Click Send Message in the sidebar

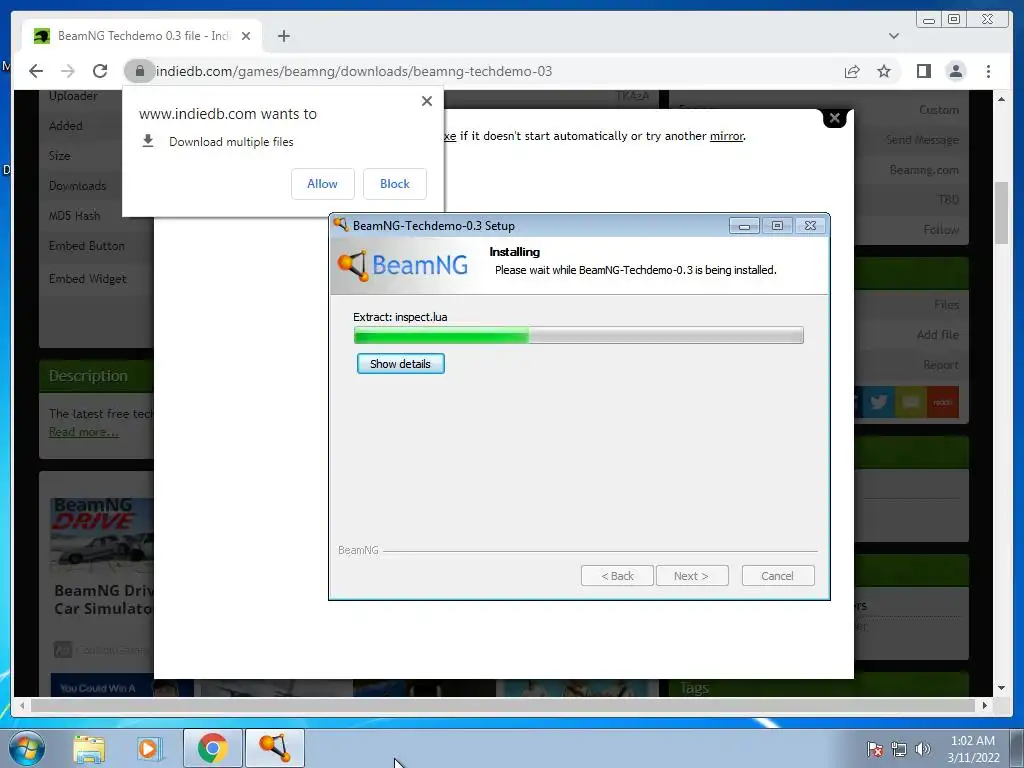(x=922, y=140)
